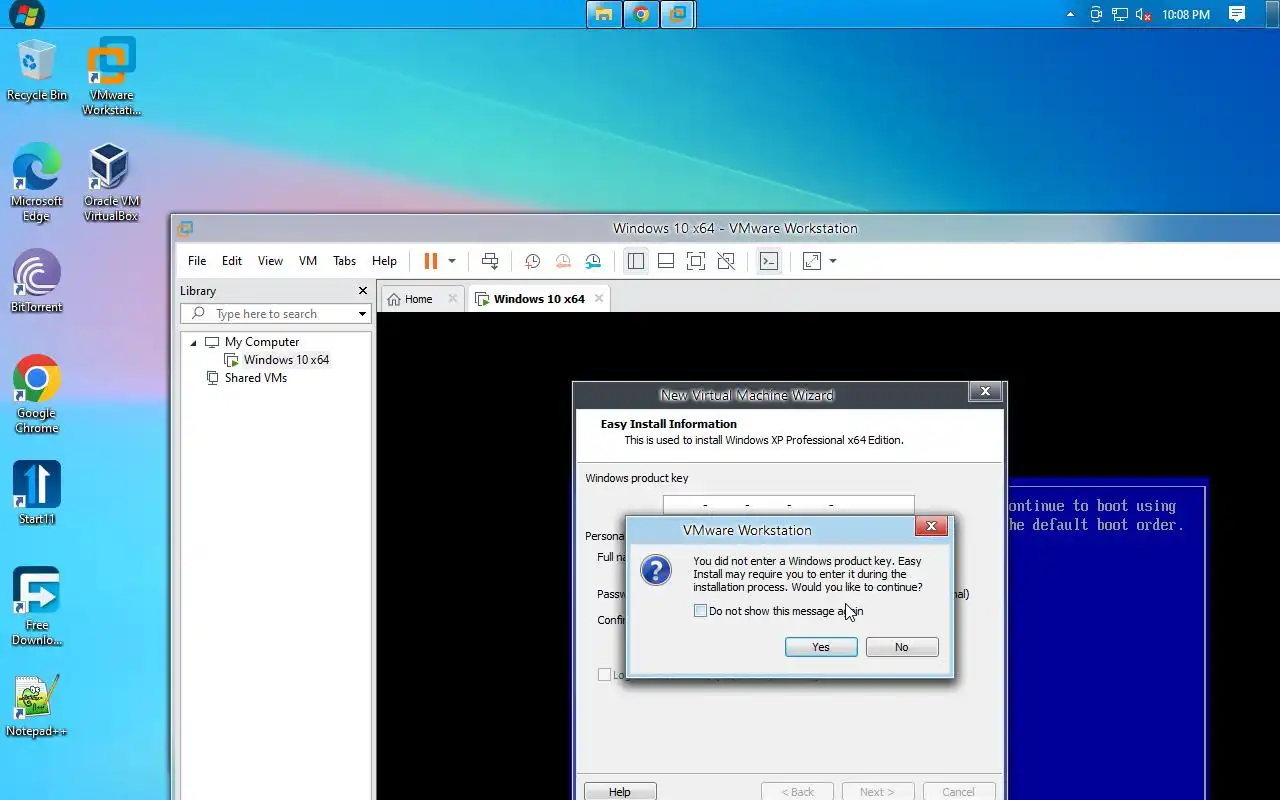Select the Notepad++ desktop icon
This screenshot has height=800, width=1280.
coord(37,706)
